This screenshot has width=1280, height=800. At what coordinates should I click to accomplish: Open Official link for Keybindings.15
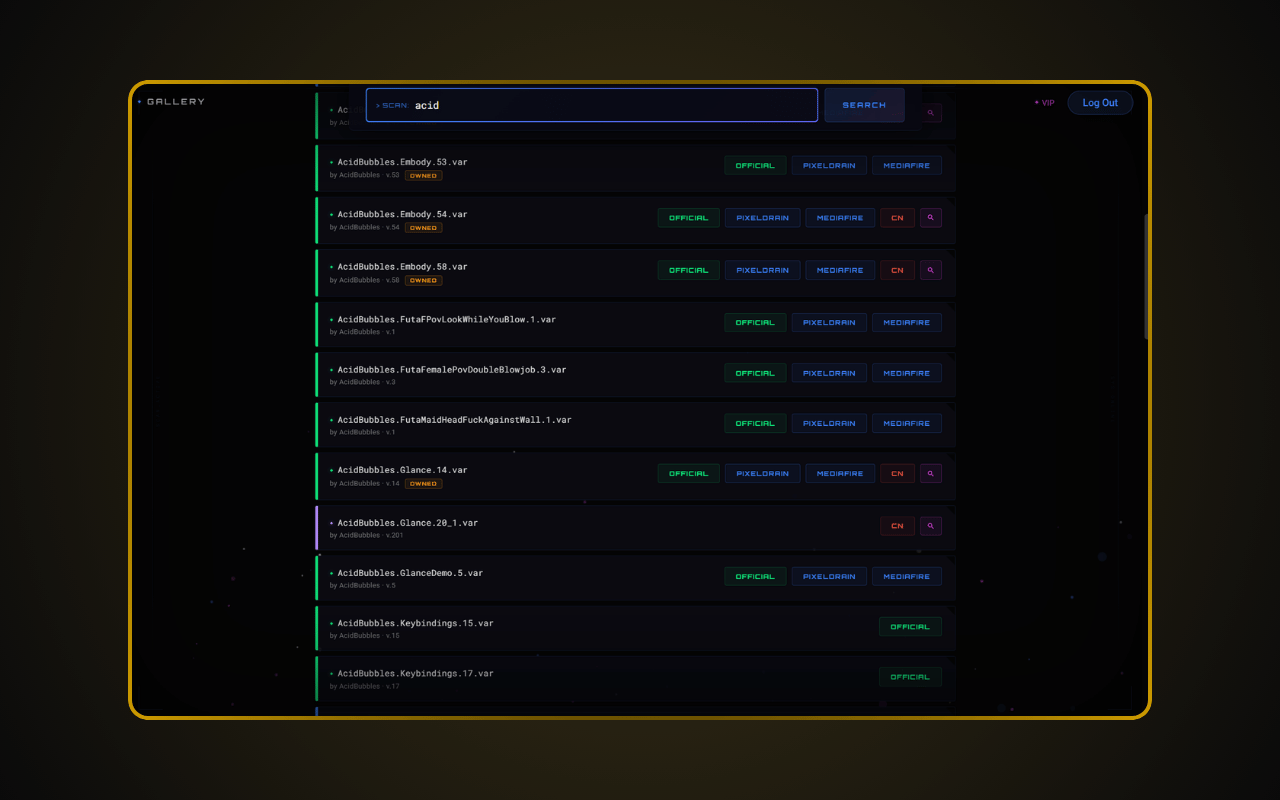pos(910,627)
